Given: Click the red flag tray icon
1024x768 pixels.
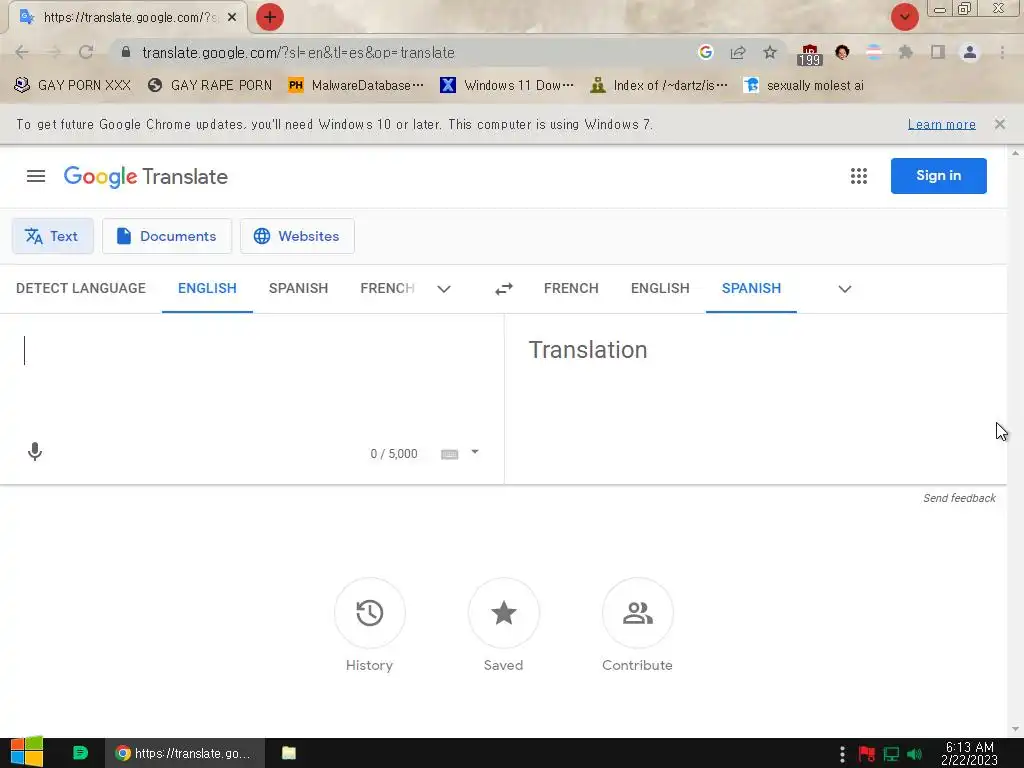Looking at the screenshot, I should click(867, 754).
